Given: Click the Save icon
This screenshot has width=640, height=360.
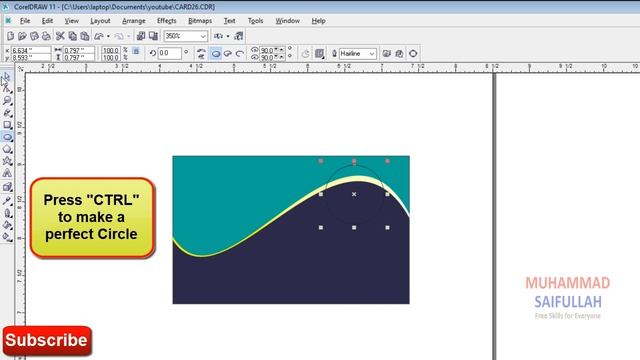Looking at the screenshot, I should pyautogui.click(x=34, y=36).
